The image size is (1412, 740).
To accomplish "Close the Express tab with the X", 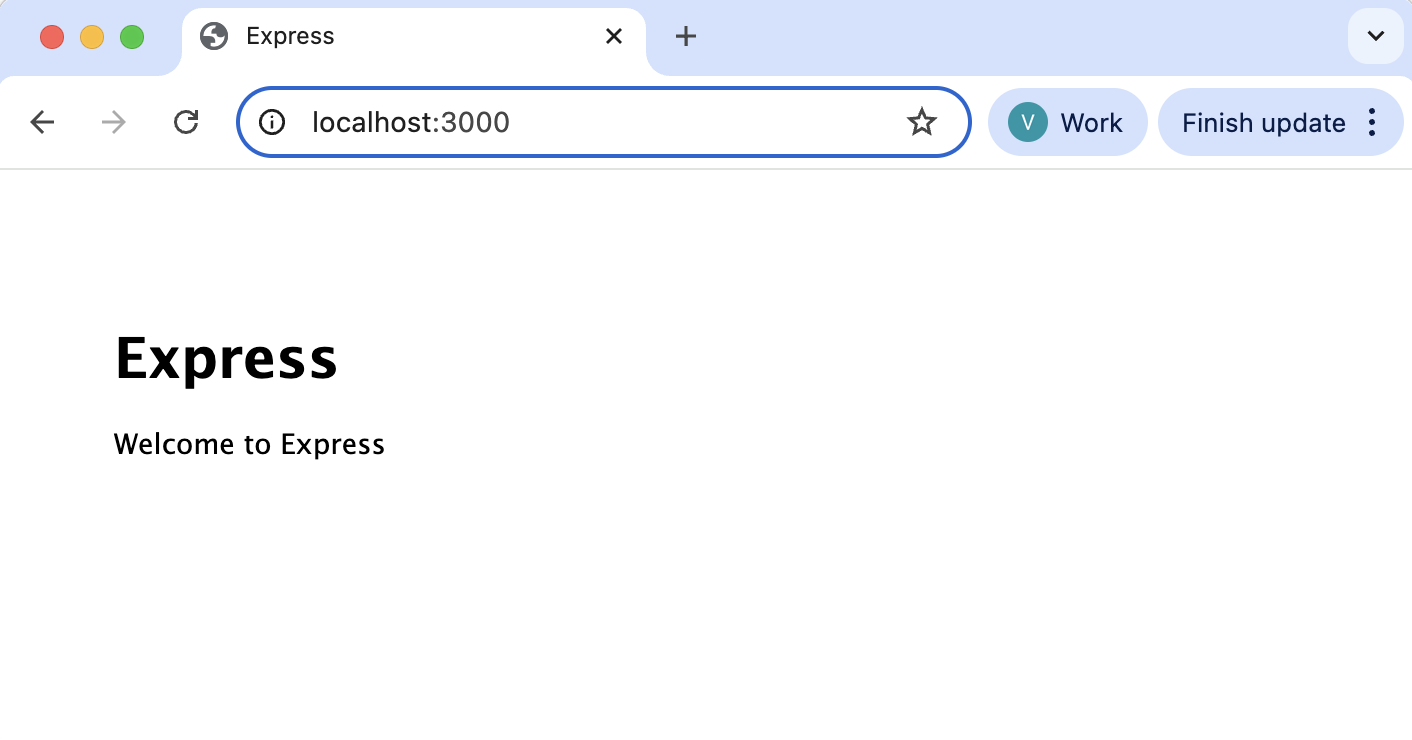I will pos(613,36).
